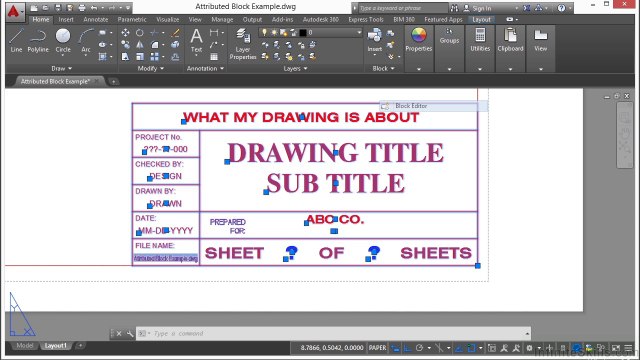Screen dimensions: 640x360
Task: Expand the Layers panel
Action: pos(296,68)
